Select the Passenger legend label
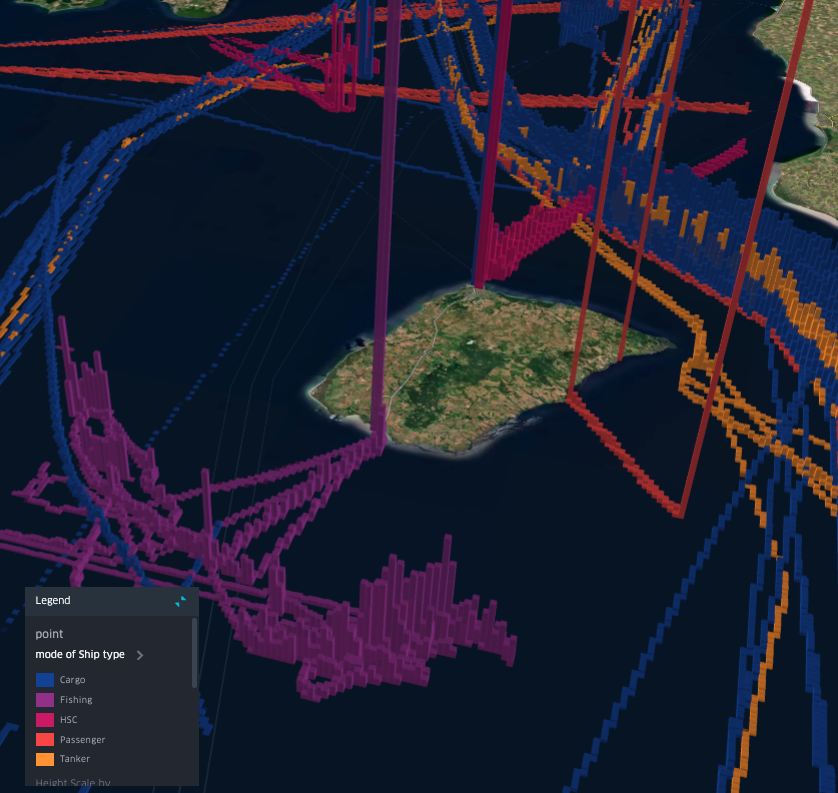The height and width of the screenshot is (793, 838). 82,740
